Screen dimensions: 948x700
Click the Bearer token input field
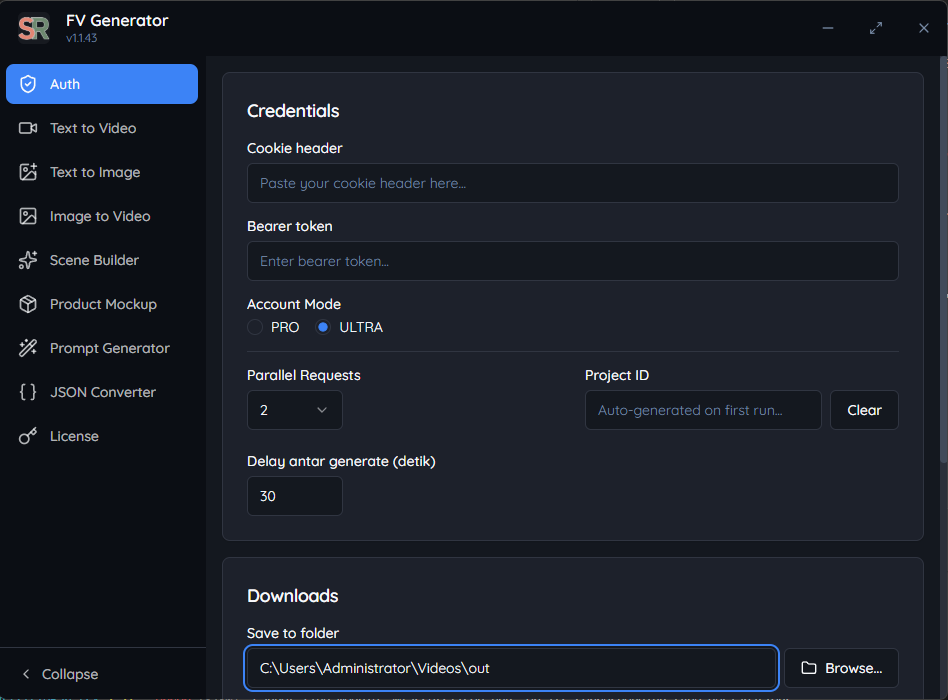(x=573, y=261)
